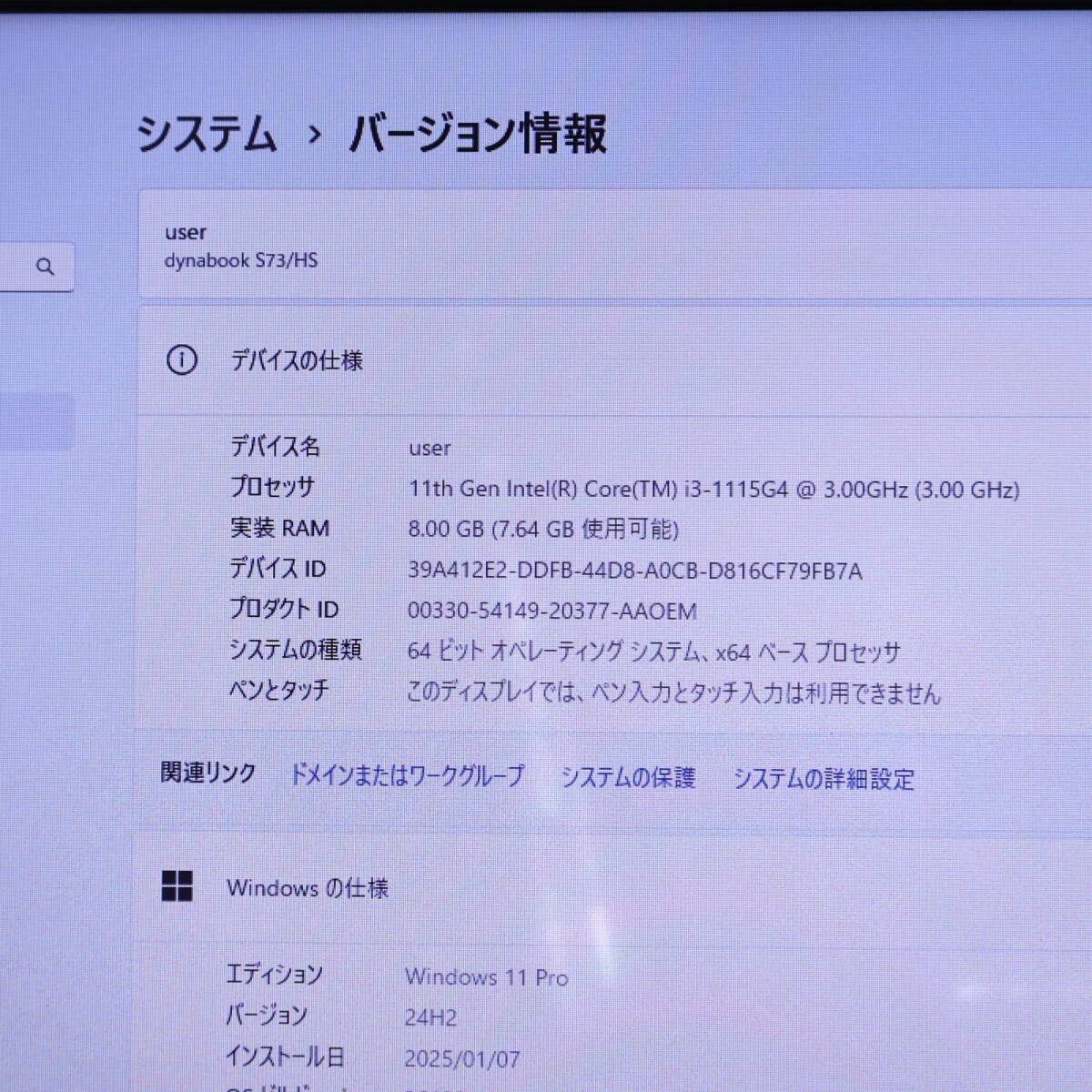This screenshot has width=1092, height=1092.
Task: Click the デバイス名 label
Action: 275,446
